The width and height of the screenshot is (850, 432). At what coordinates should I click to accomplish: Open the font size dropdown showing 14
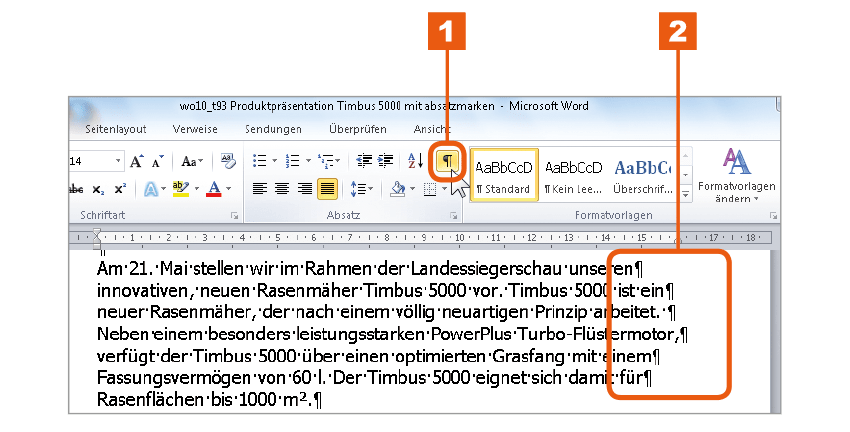click(118, 161)
